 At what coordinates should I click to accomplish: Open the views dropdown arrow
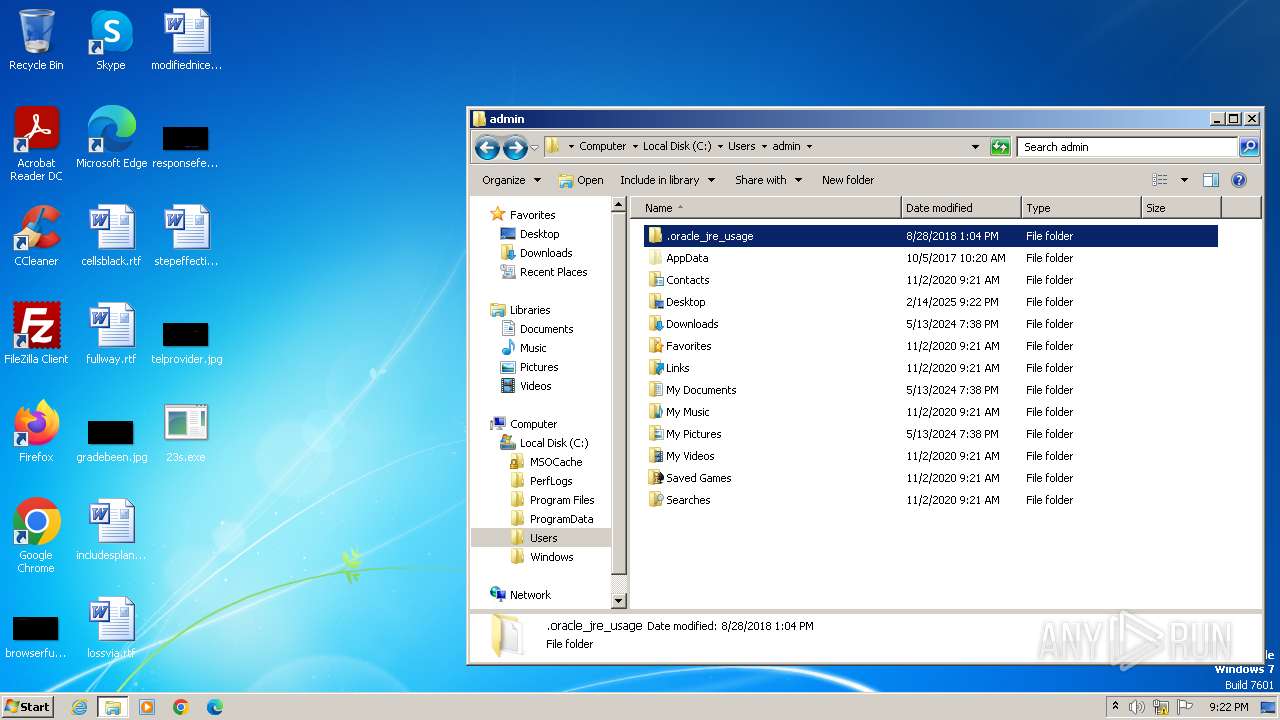click(x=1184, y=180)
